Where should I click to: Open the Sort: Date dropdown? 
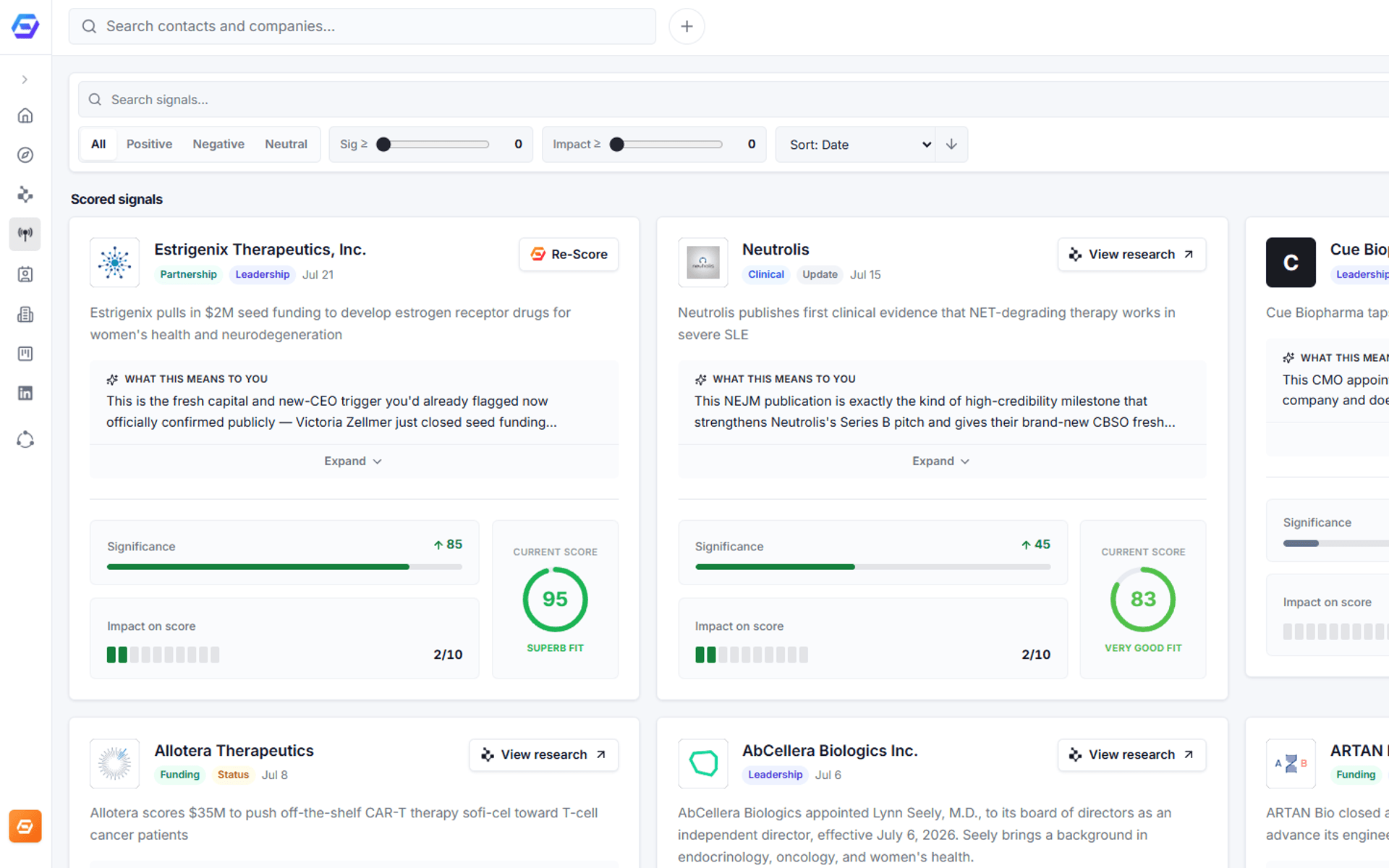pyautogui.click(x=856, y=145)
